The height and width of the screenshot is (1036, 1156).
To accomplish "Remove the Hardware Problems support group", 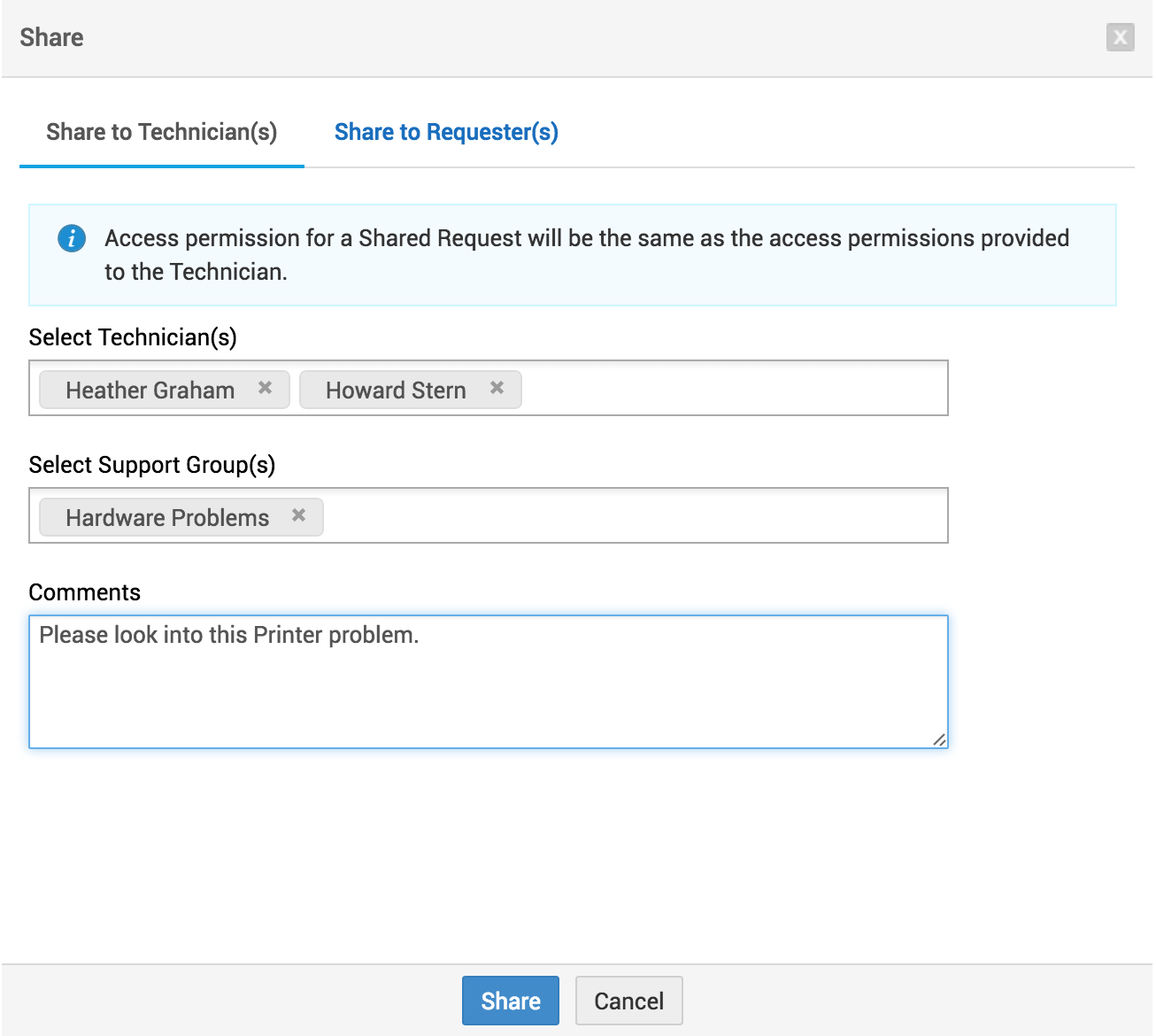I will pyautogui.click(x=299, y=515).
